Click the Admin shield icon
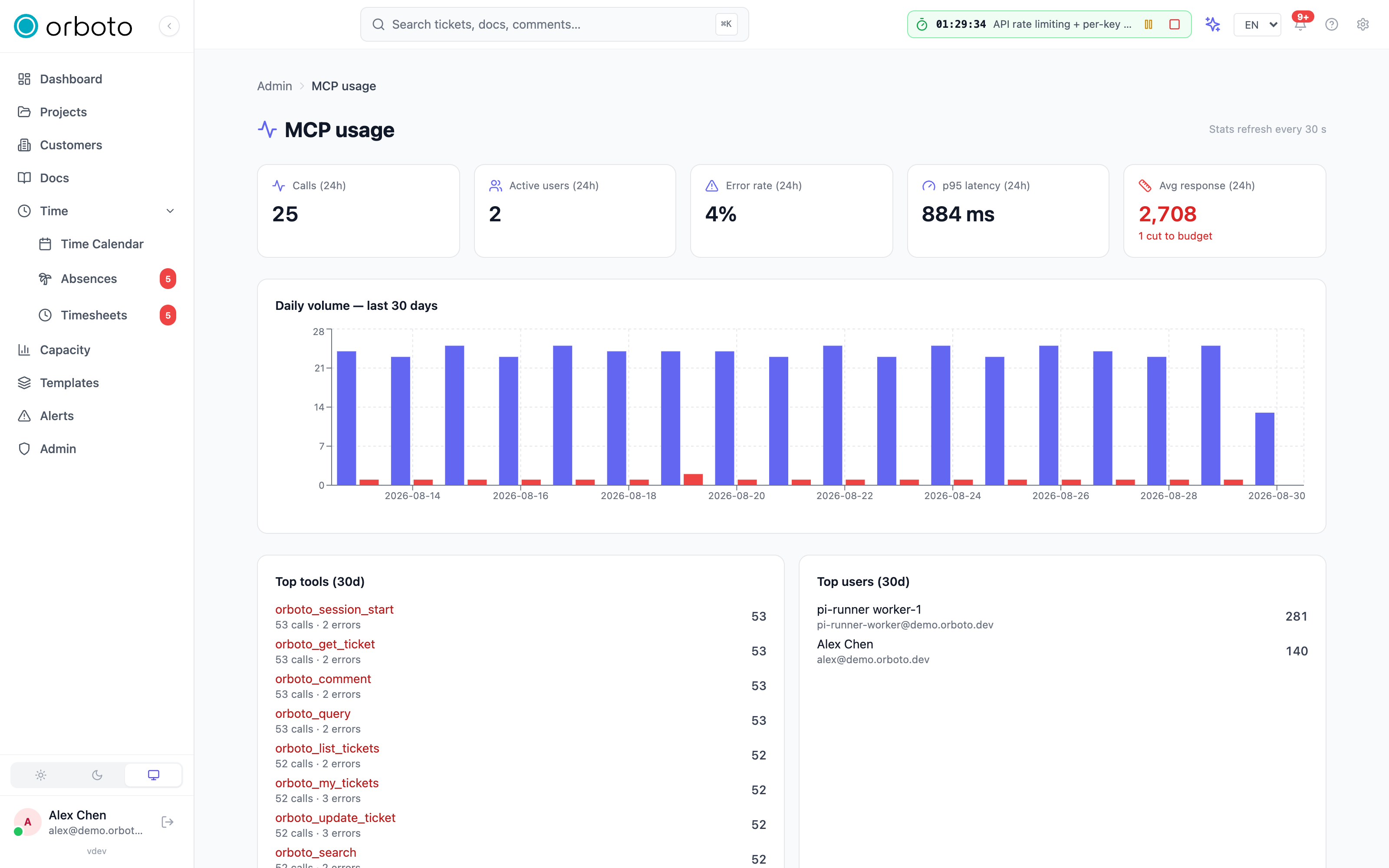The width and height of the screenshot is (1389, 868). [24, 449]
